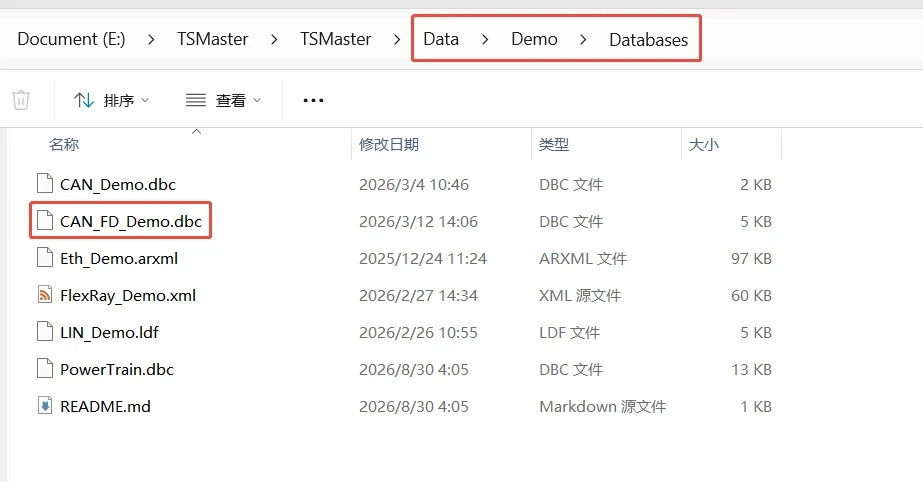This screenshot has height=482, width=923.
Task: Sort by the 类型 column header
Action: click(554, 144)
